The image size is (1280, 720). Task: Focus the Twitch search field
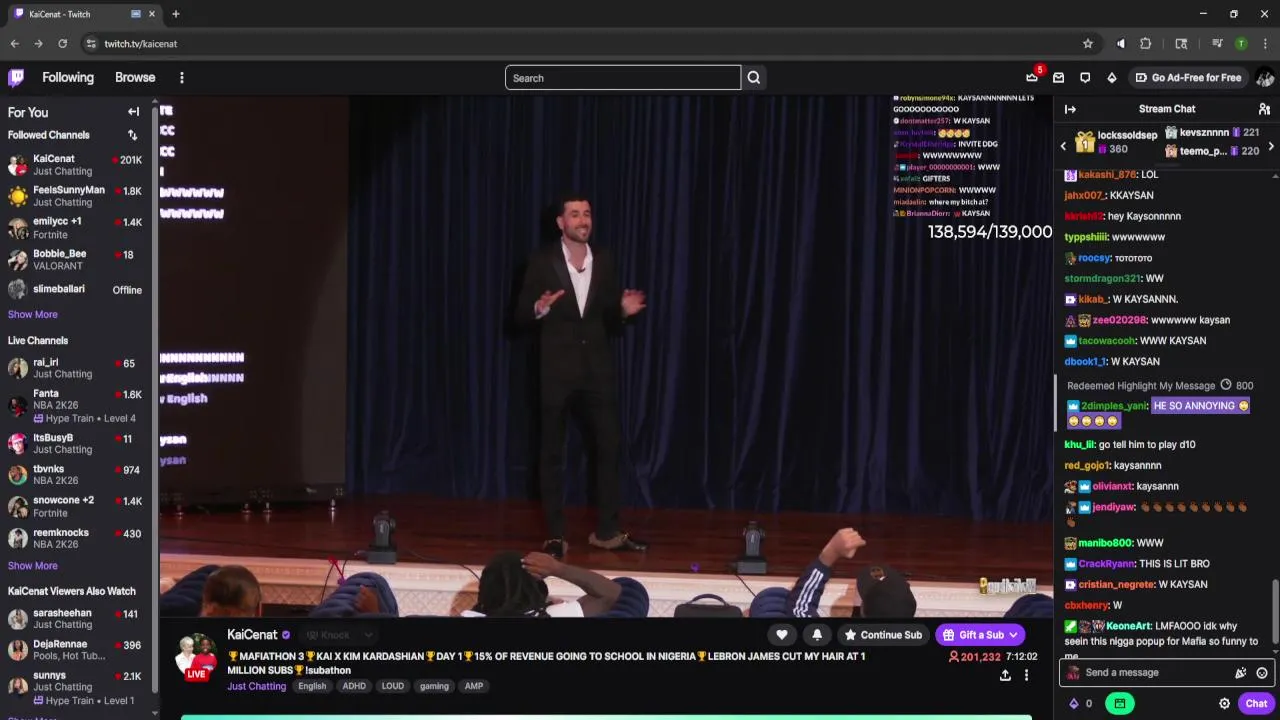[x=622, y=78]
